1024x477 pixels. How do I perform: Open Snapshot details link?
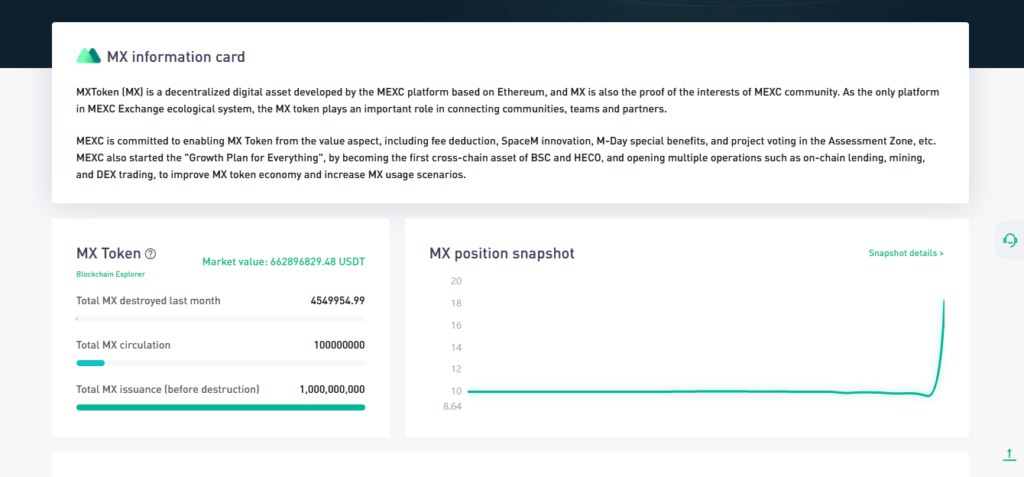click(x=905, y=254)
